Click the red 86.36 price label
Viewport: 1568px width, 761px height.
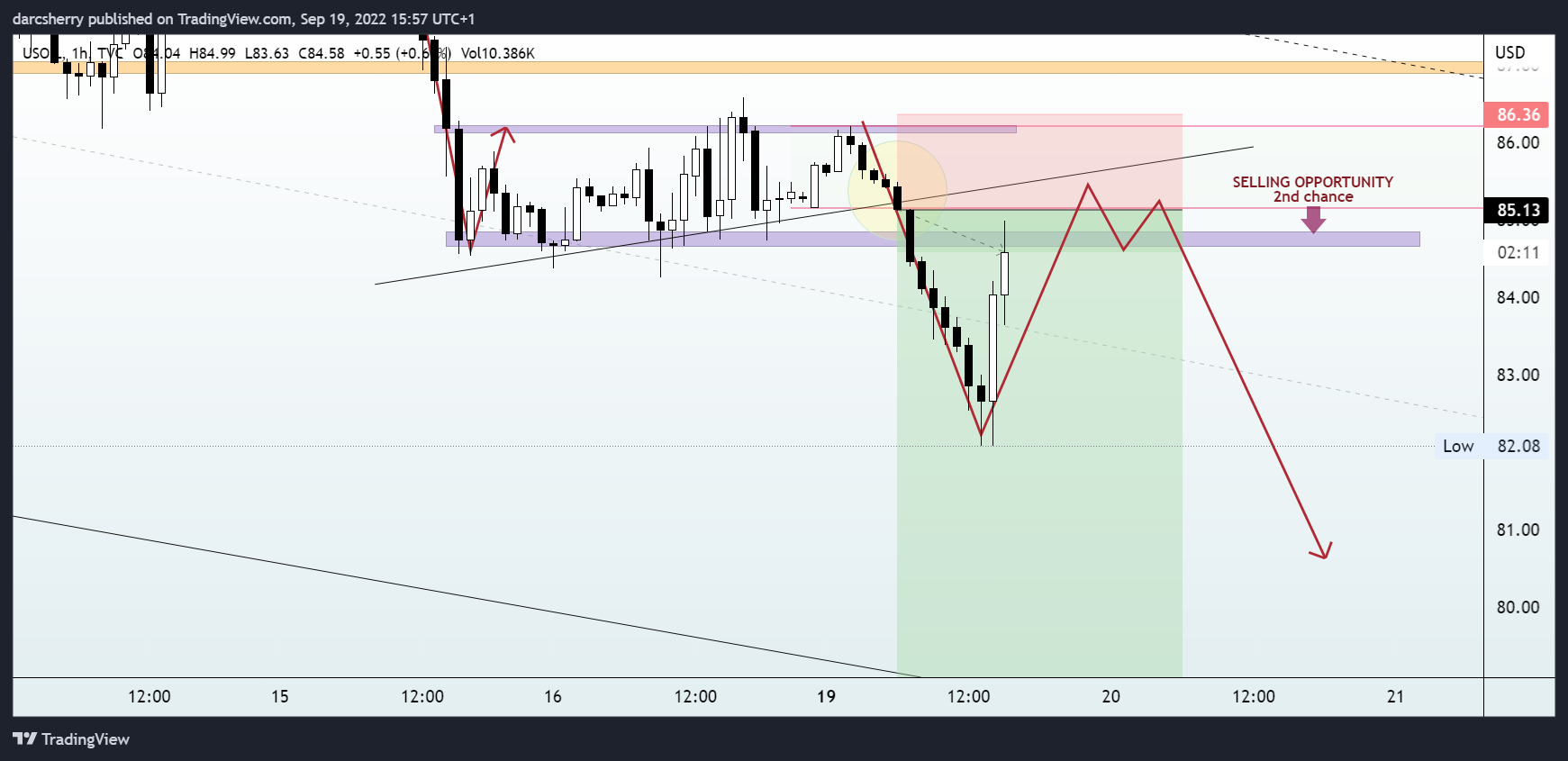pyautogui.click(x=1517, y=114)
